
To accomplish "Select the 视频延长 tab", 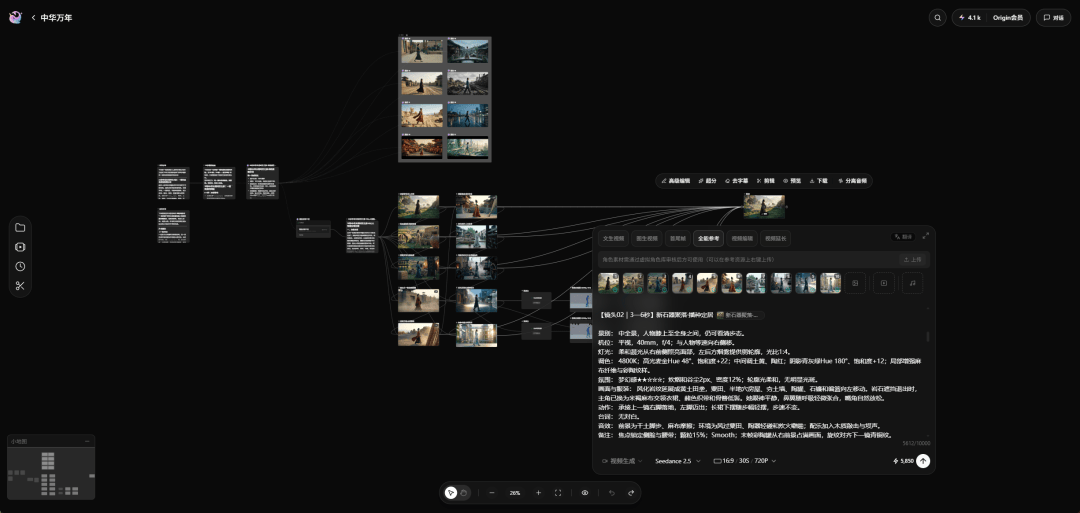I will pyautogui.click(x=776, y=239).
